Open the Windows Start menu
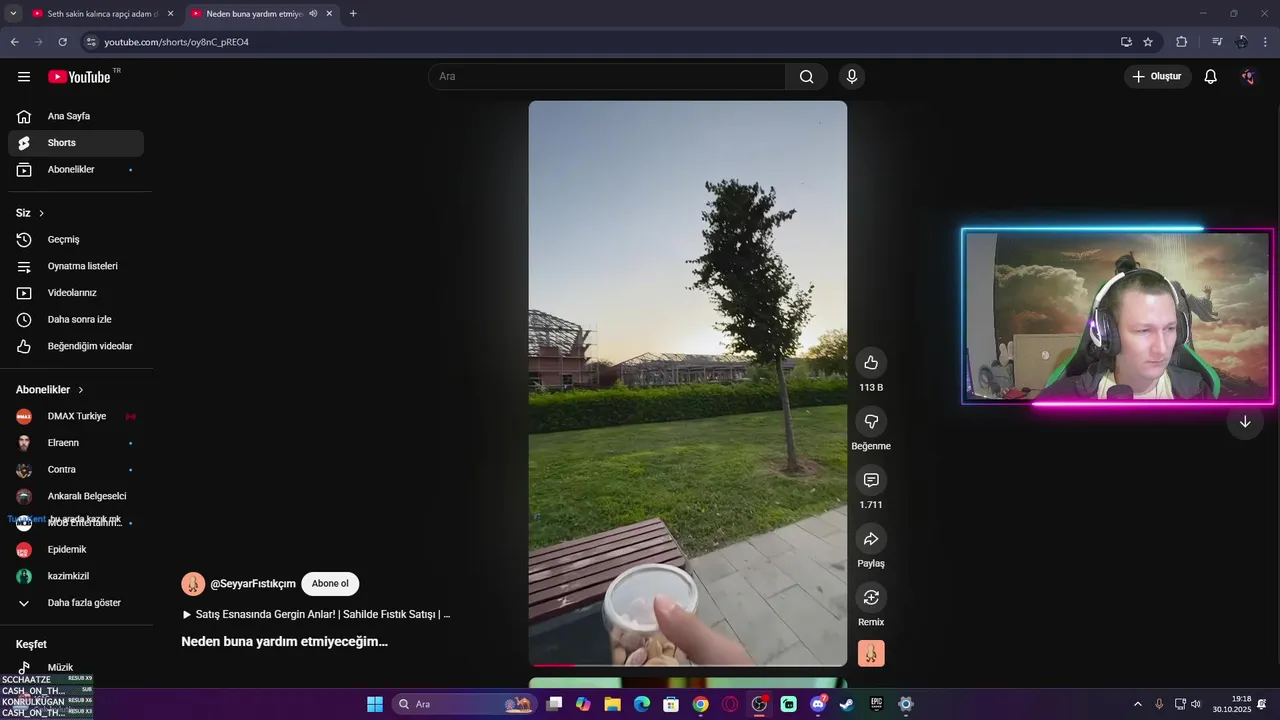The height and width of the screenshot is (720, 1280). [375, 704]
